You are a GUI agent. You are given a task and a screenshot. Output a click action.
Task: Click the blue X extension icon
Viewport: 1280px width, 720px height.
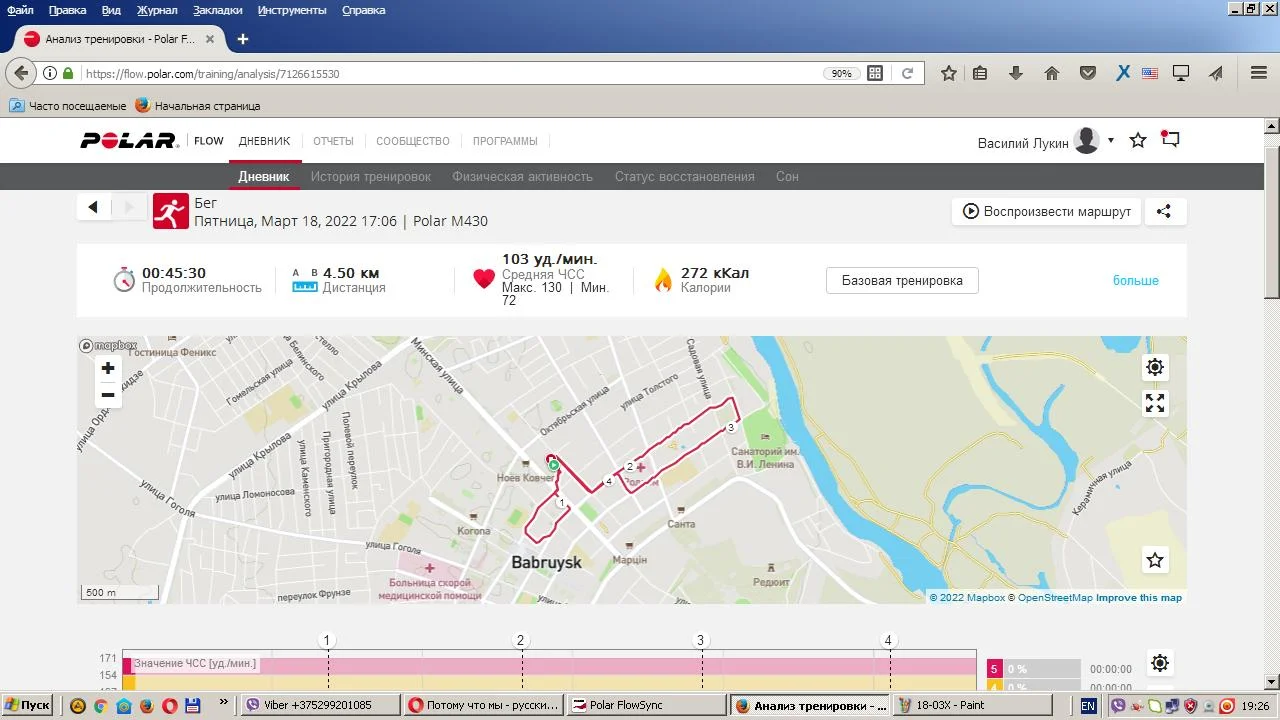[x=1123, y=73]
